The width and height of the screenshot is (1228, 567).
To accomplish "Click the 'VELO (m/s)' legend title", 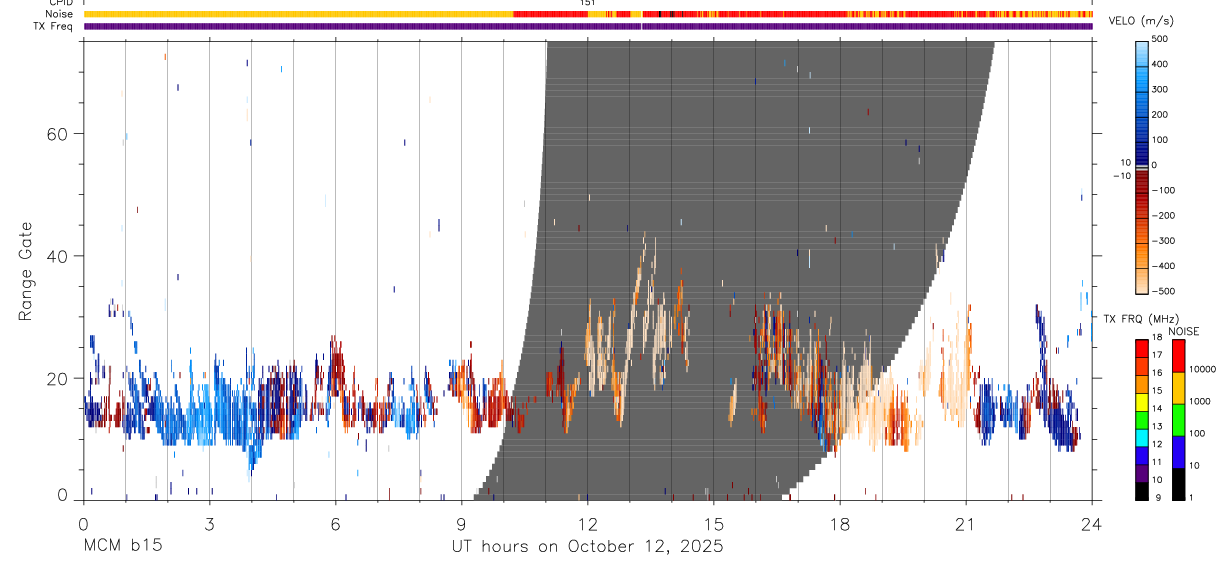I will tap(1142, 21).
